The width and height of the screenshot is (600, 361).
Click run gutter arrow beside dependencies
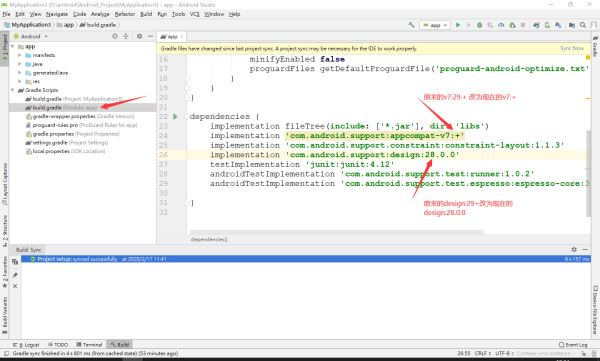coord(175,116)
